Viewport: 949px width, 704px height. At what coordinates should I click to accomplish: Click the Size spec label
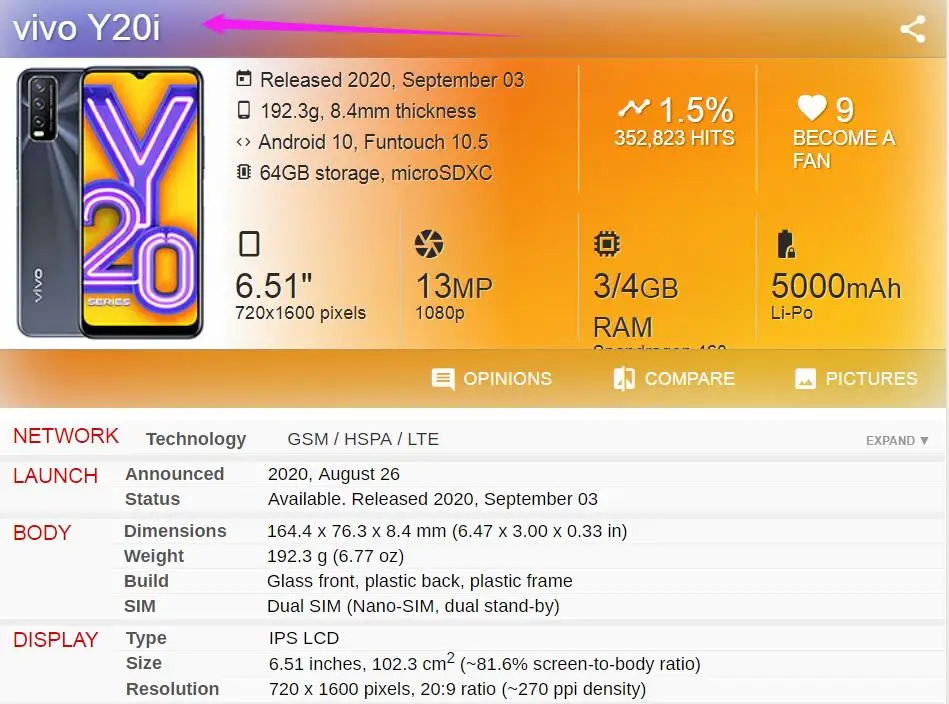tap(143, 663)
